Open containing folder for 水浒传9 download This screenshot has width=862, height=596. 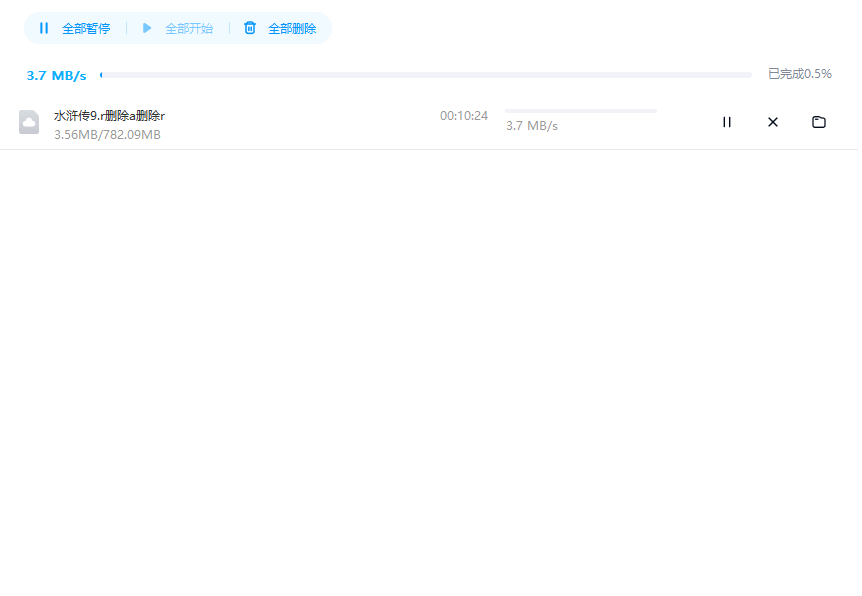point(819,122)
